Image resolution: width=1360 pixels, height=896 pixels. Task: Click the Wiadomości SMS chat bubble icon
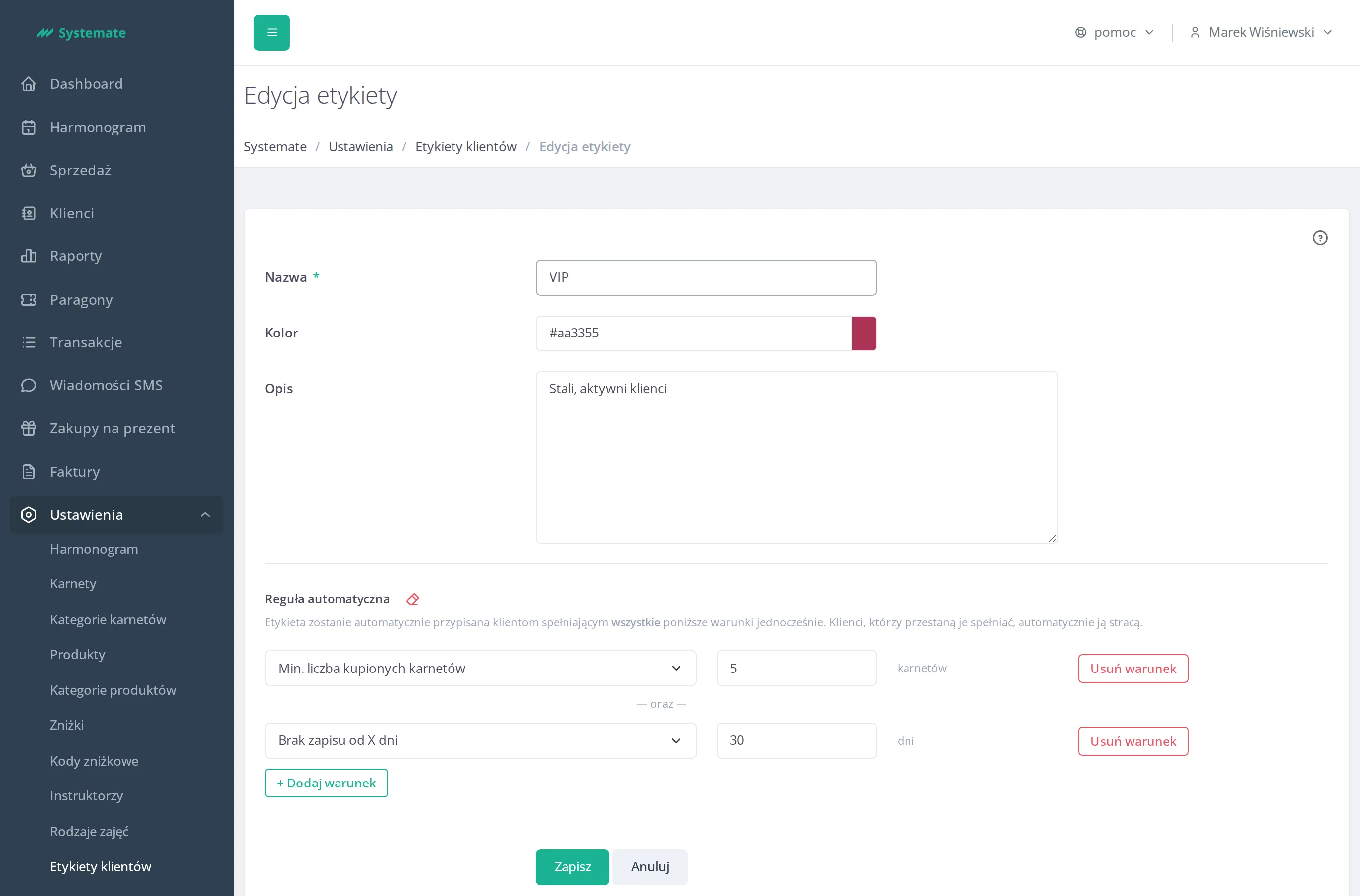click(28, 385)
